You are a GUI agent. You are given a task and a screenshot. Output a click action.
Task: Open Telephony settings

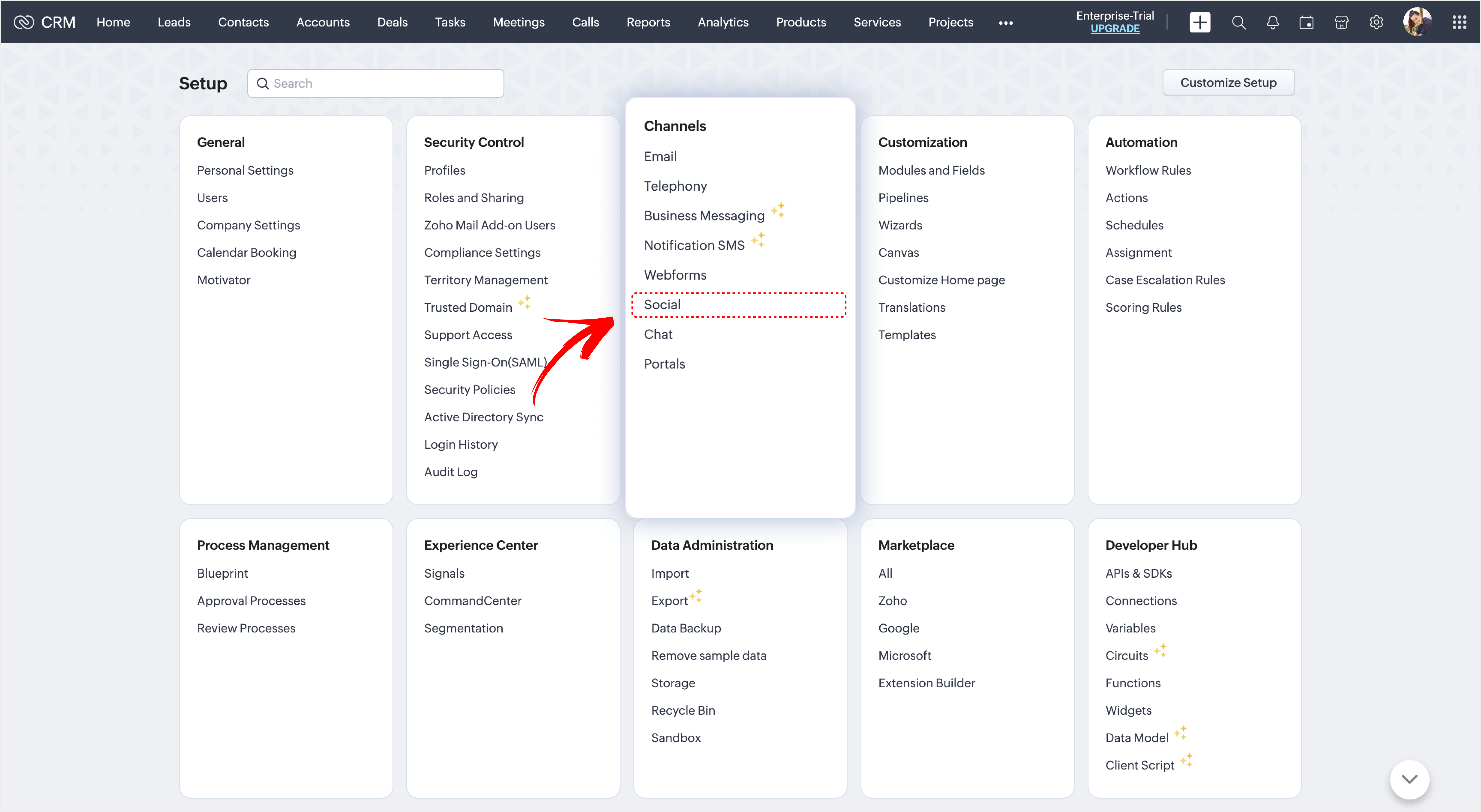click(675, 186)
